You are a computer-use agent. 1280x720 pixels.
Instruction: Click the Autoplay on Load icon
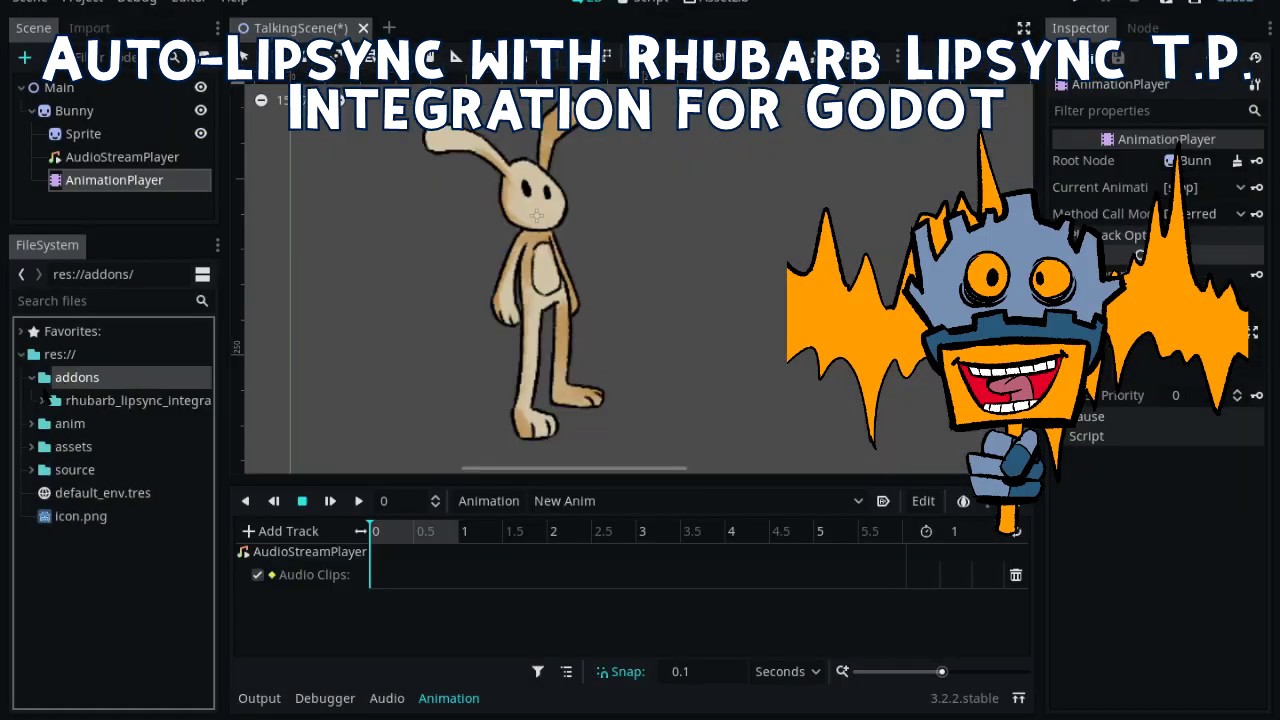[x=883, y=501]
